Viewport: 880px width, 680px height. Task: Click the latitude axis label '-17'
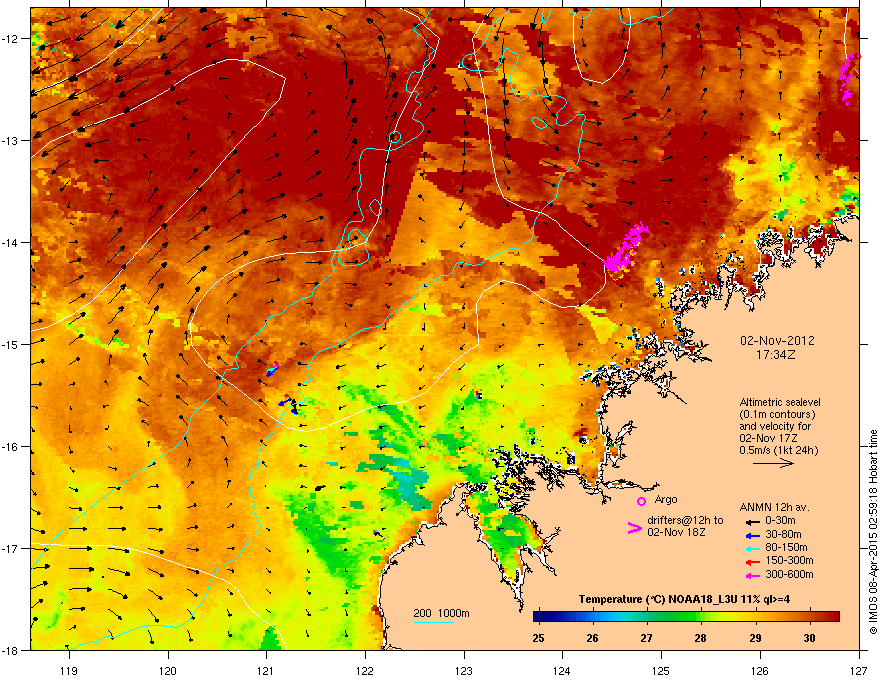[x=10, y=549]
